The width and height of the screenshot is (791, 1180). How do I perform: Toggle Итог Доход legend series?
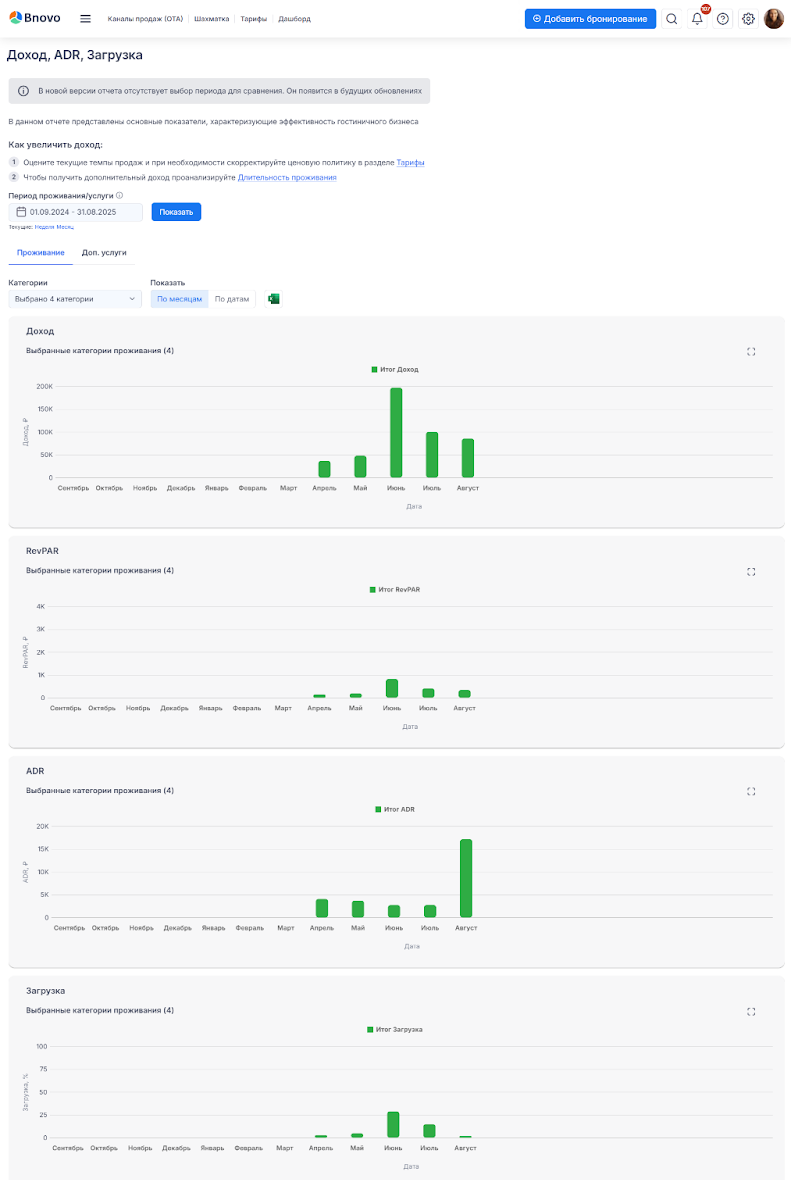tap(395, 369)
